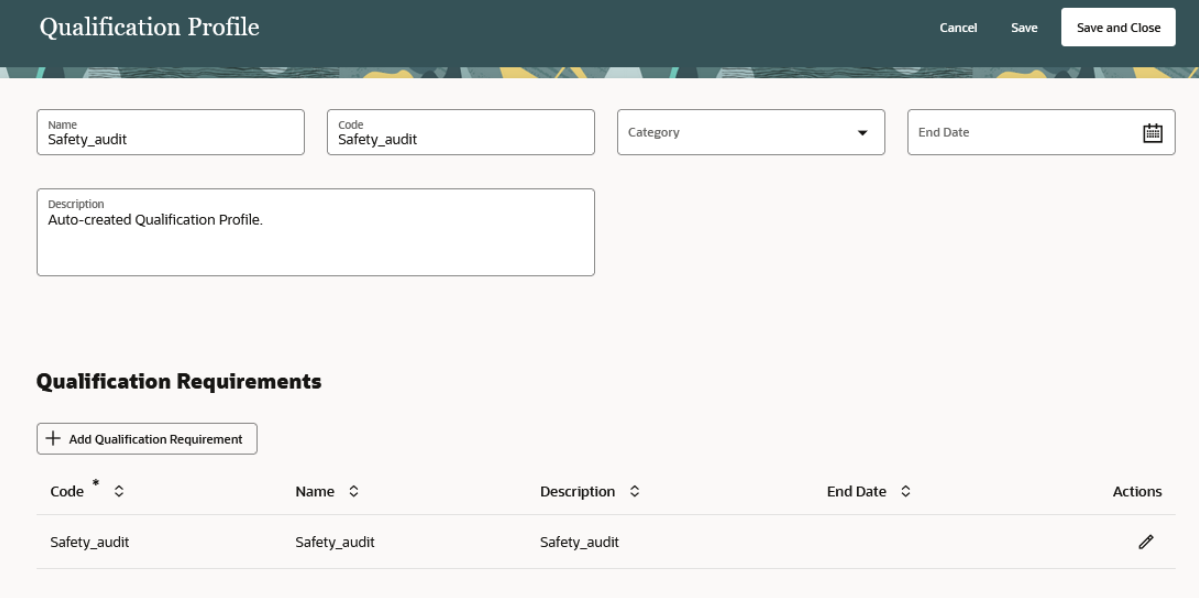
Task: Click the Qualification Profile page title
Action: click(150, 28)
